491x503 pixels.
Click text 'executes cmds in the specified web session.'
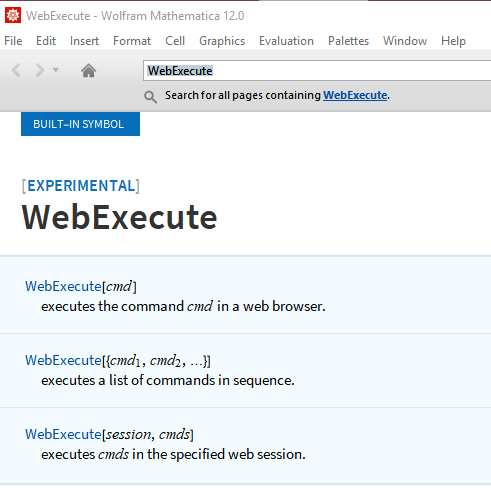(173, 454)
